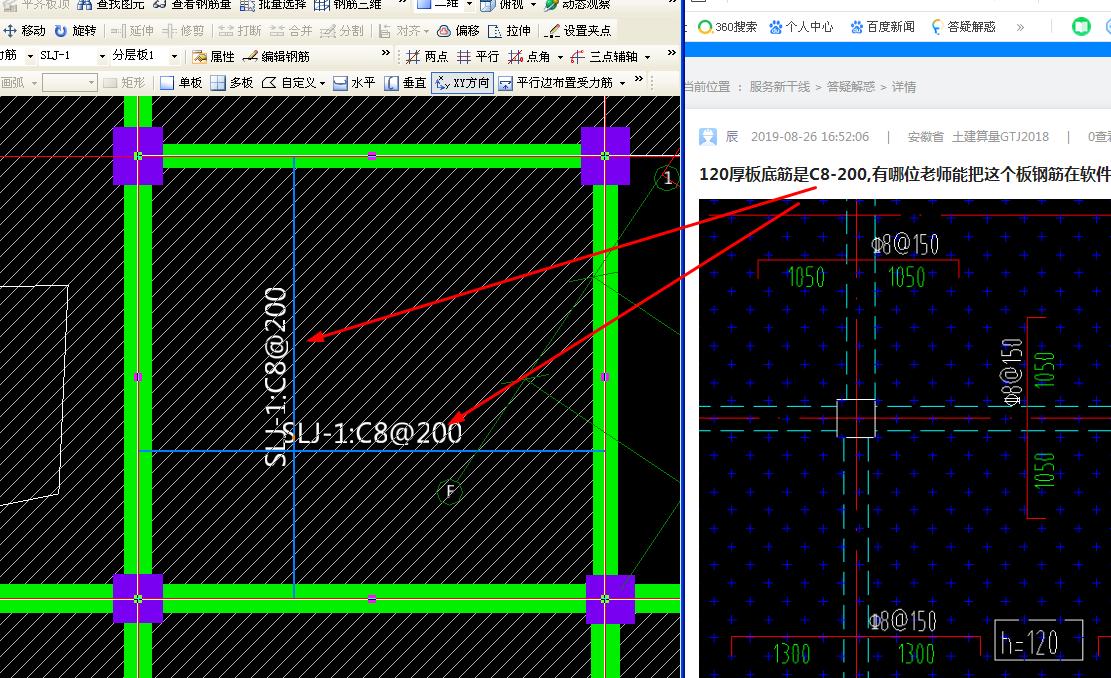Click the 延伸 extend tool
Screen dimensions: 1111x678
(132, 30)
